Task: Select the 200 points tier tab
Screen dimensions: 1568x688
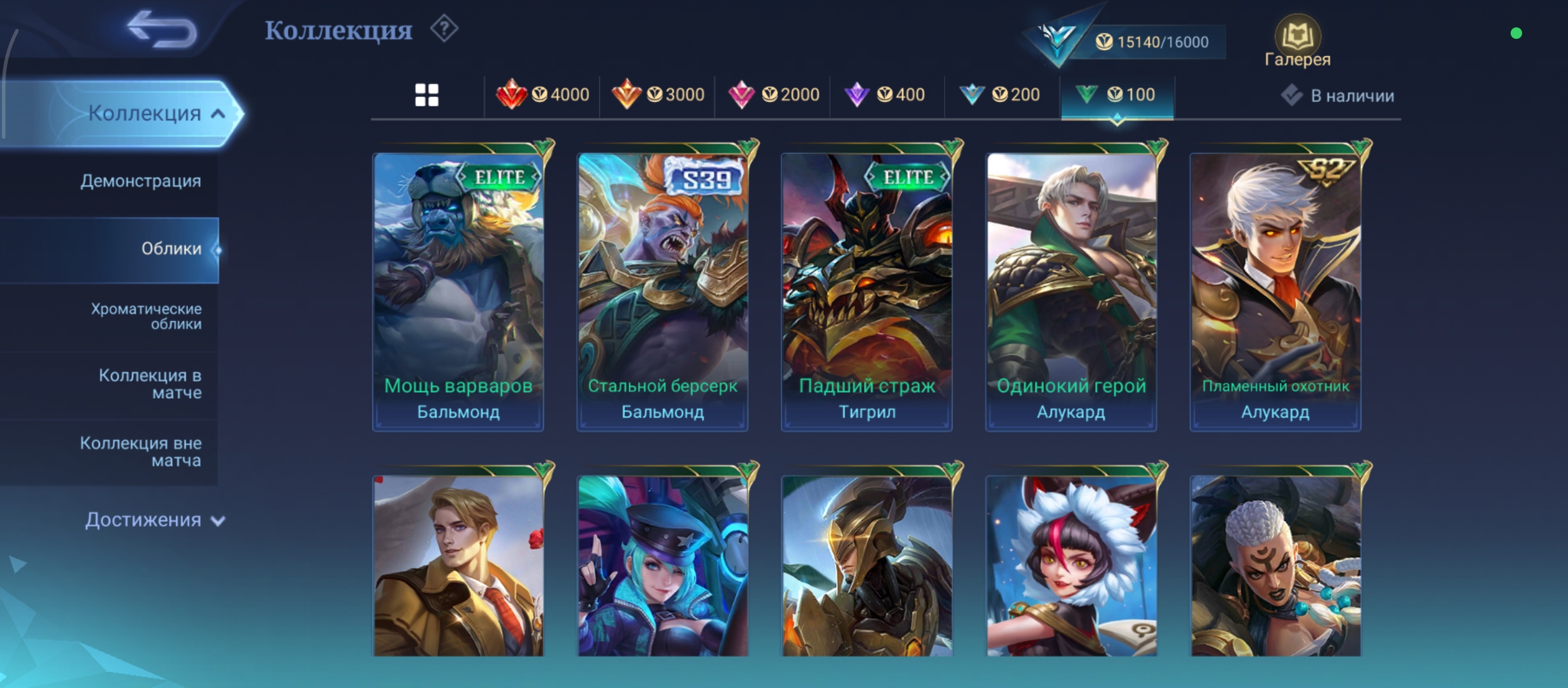Action: click(999, 95)
